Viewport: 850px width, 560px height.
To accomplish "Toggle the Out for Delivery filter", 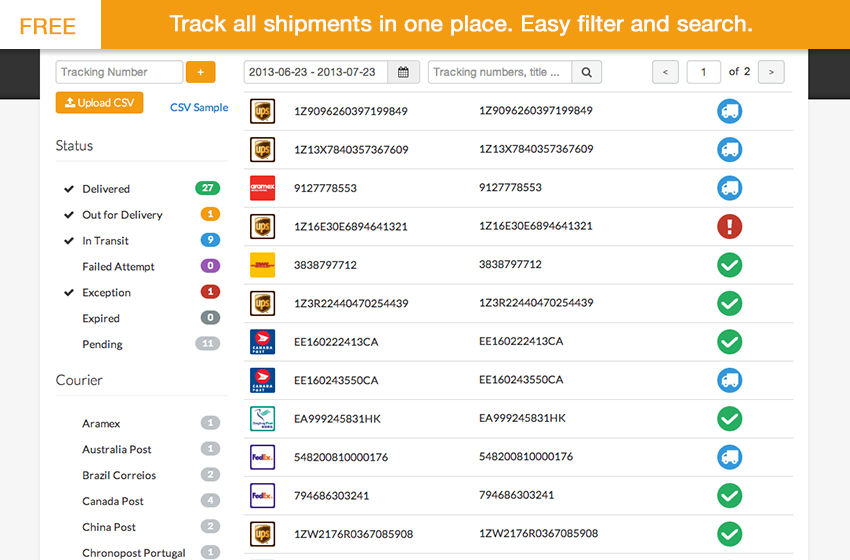I will coord(122,215).
